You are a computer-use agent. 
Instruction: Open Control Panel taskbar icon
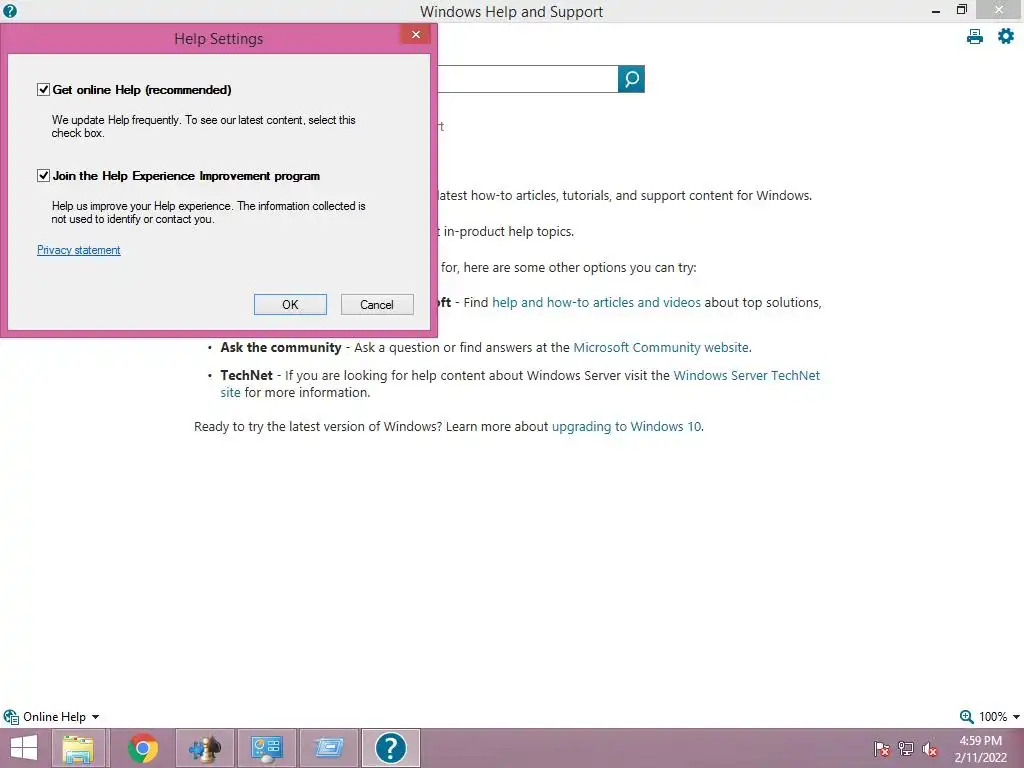point(266,748)
